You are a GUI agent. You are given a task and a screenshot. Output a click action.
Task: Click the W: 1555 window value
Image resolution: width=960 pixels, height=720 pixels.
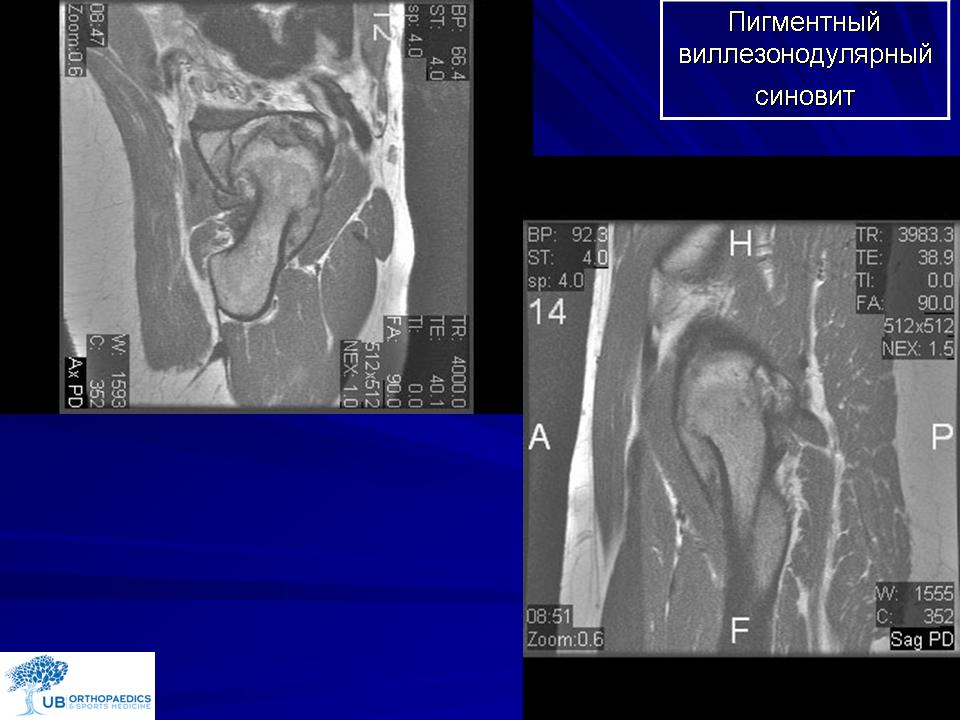(915, 593)
